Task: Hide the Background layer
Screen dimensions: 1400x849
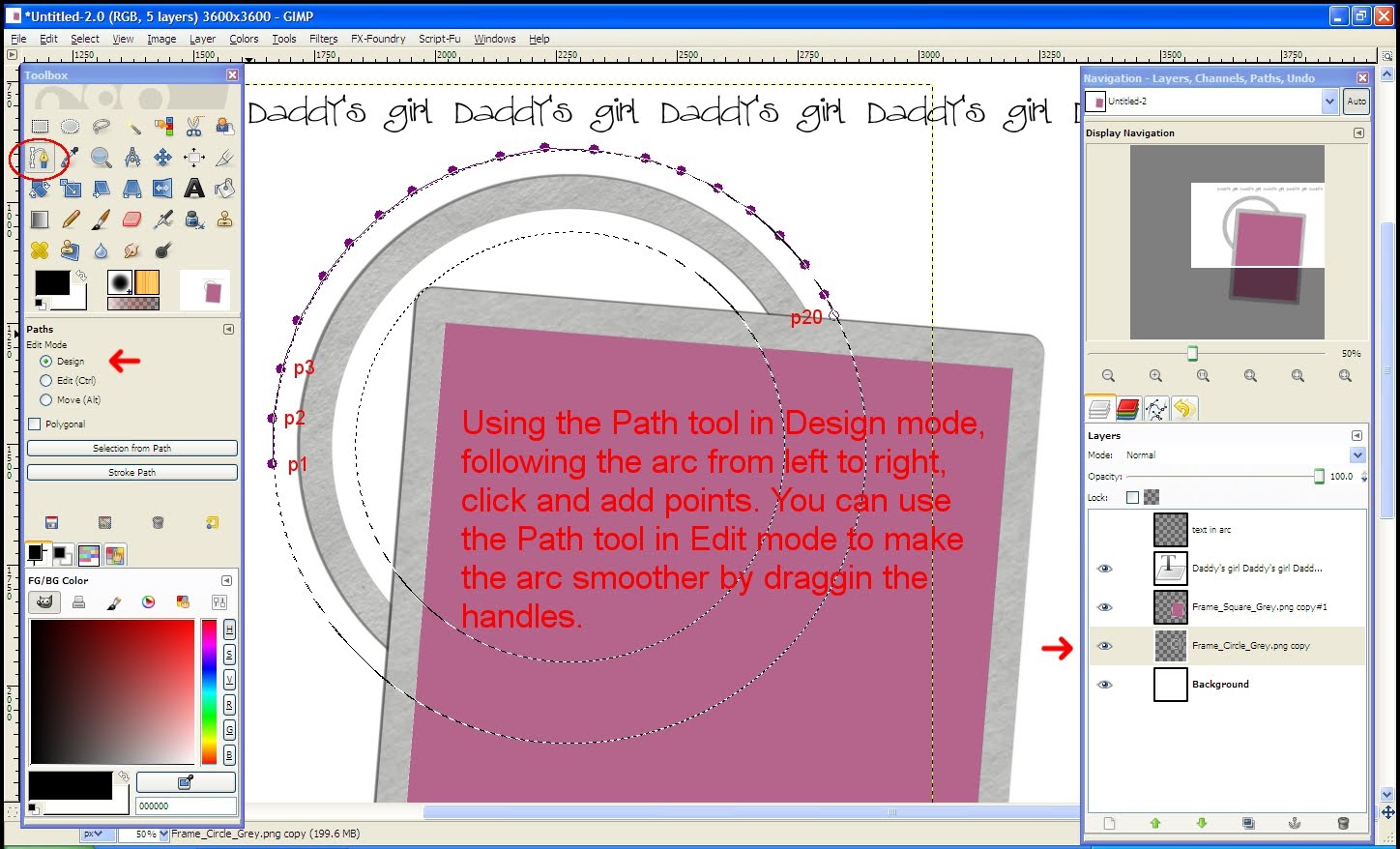Action: [1104, 685]
